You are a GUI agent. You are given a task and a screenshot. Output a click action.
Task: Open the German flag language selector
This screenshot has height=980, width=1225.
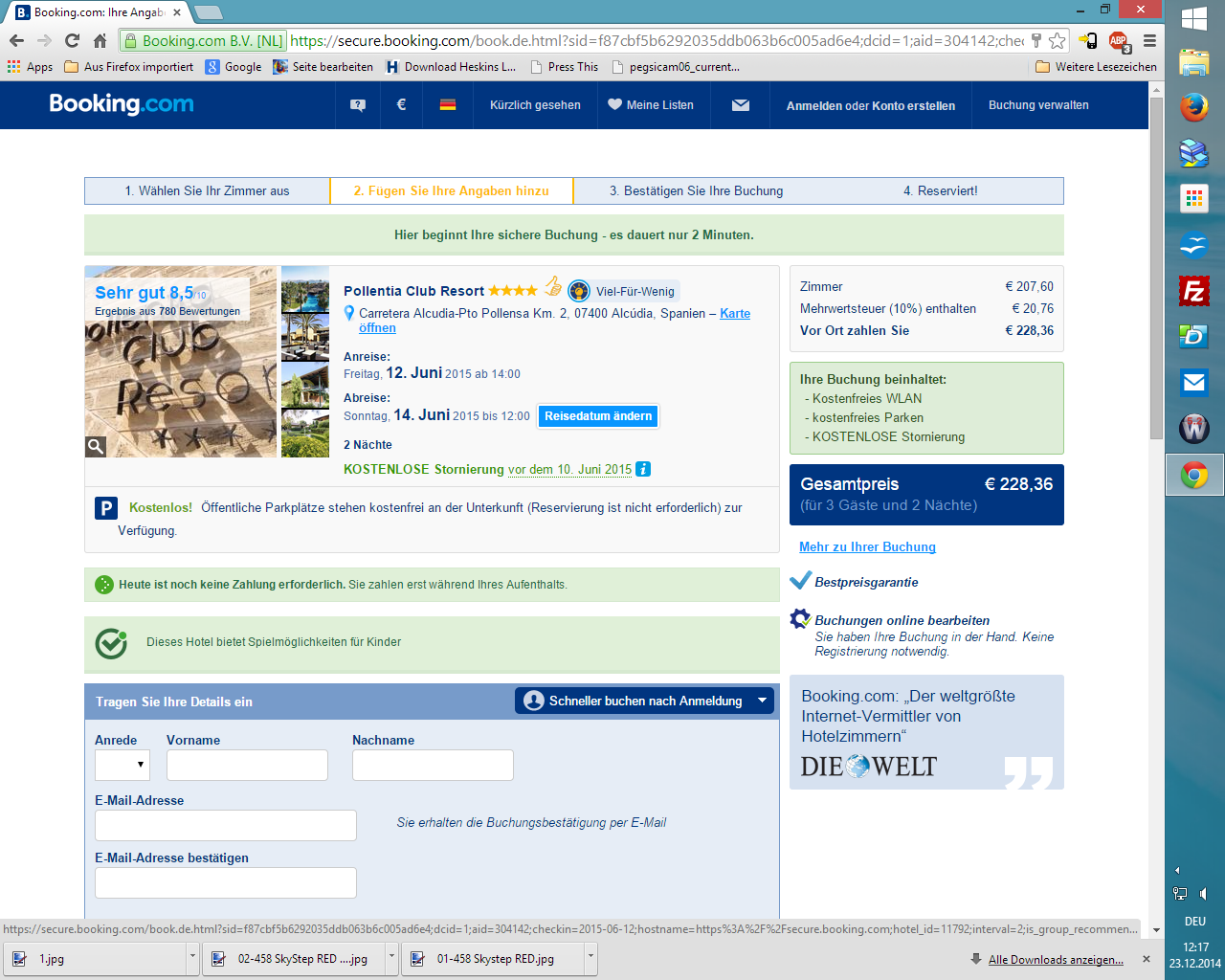(x=447, y=105)
